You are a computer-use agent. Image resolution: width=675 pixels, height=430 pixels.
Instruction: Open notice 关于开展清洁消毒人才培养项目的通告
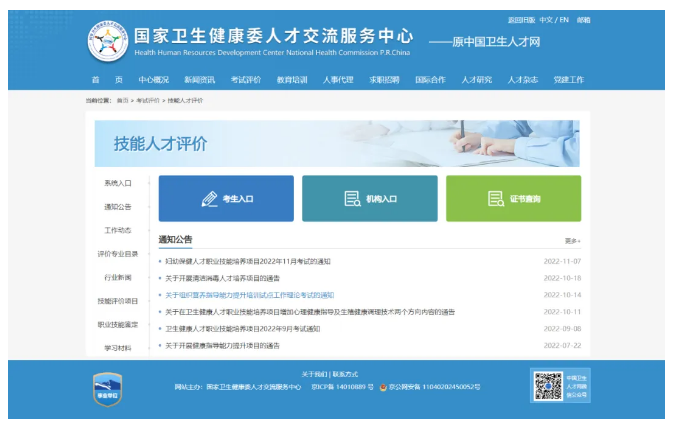point(223,278)
